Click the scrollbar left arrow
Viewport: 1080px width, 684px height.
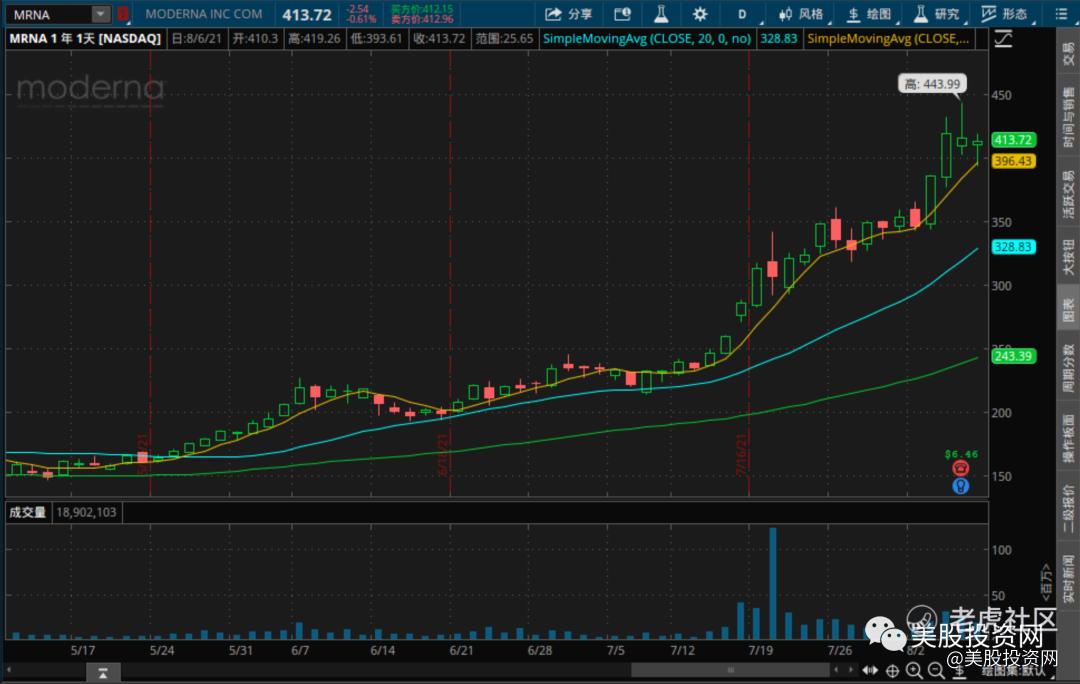[10, 670]
